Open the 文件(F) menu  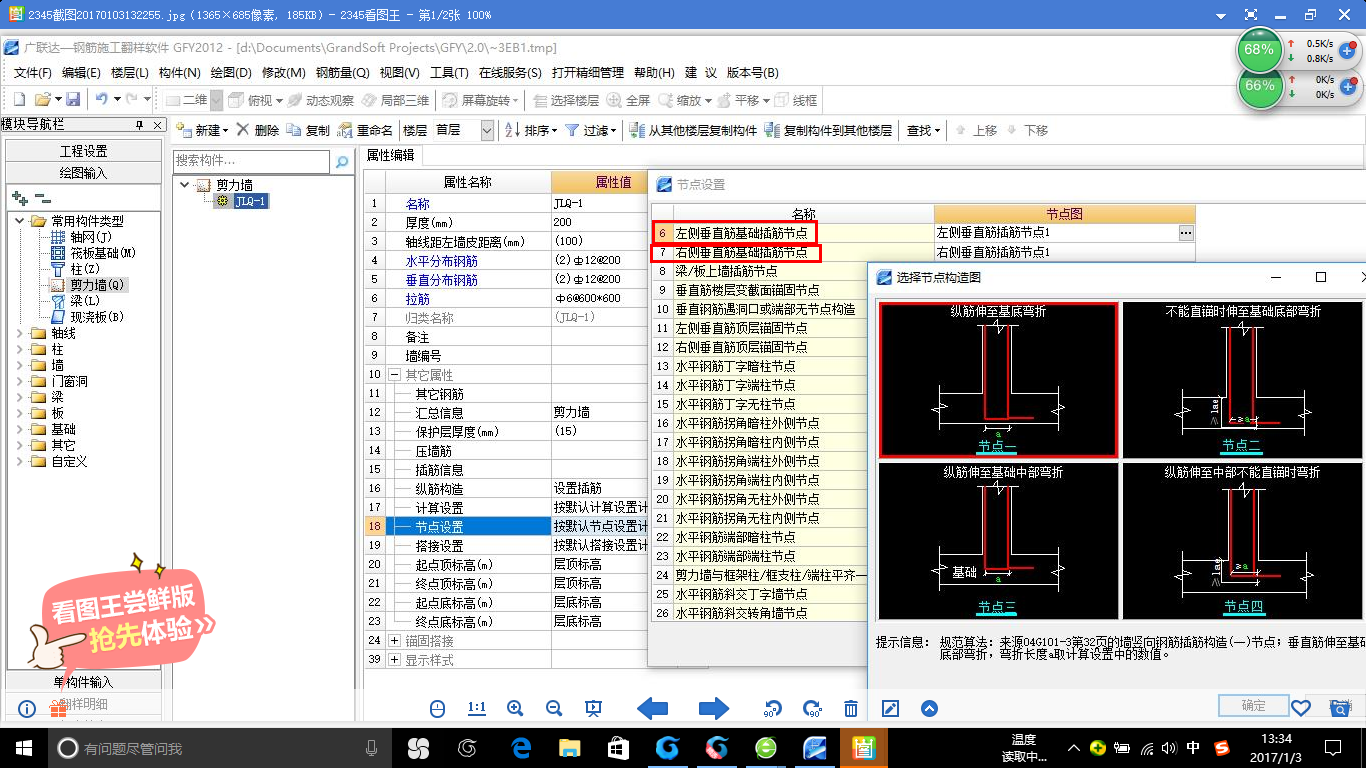click(x=32, y=72)
